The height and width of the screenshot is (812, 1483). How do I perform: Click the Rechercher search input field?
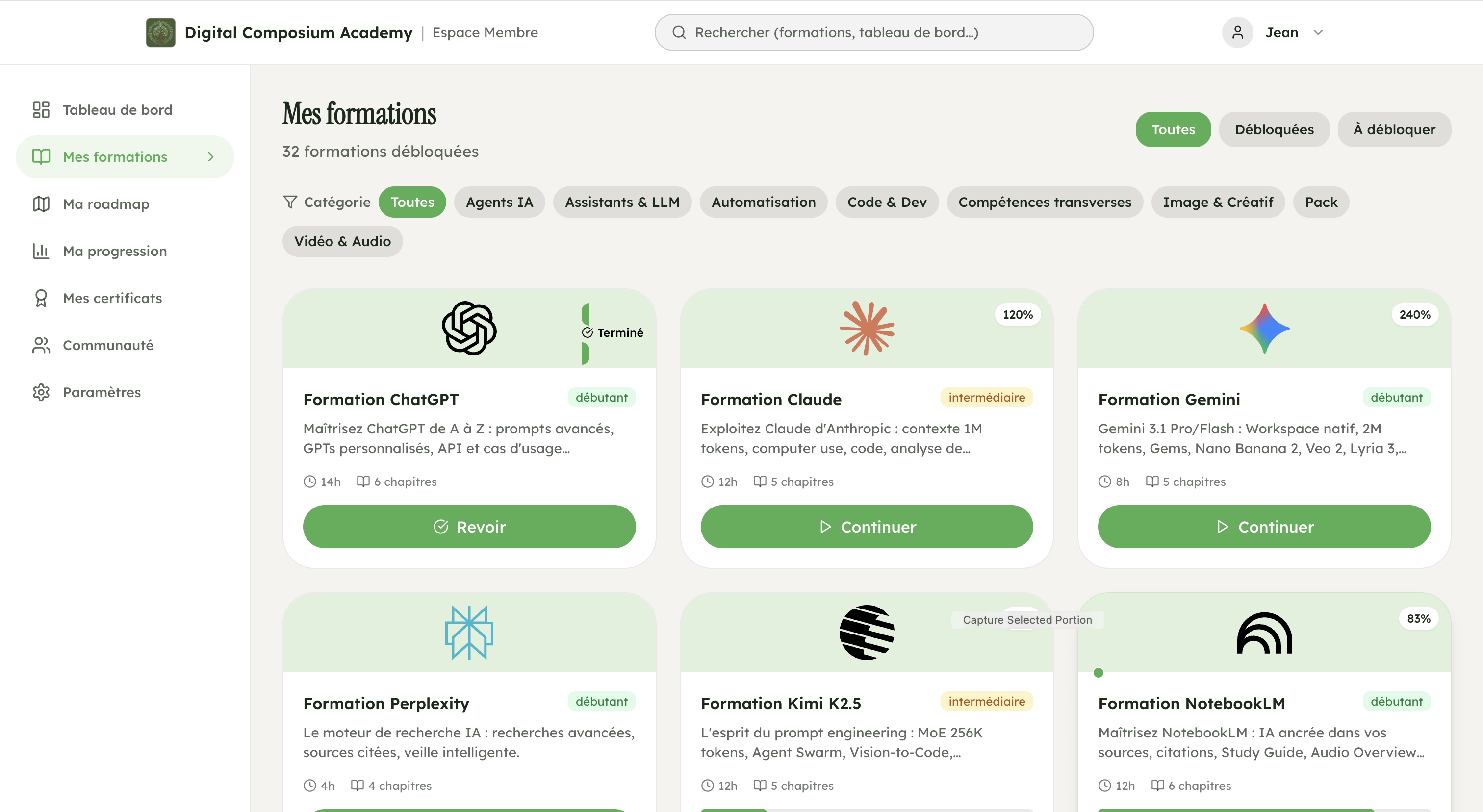click(x=873, y=32)
